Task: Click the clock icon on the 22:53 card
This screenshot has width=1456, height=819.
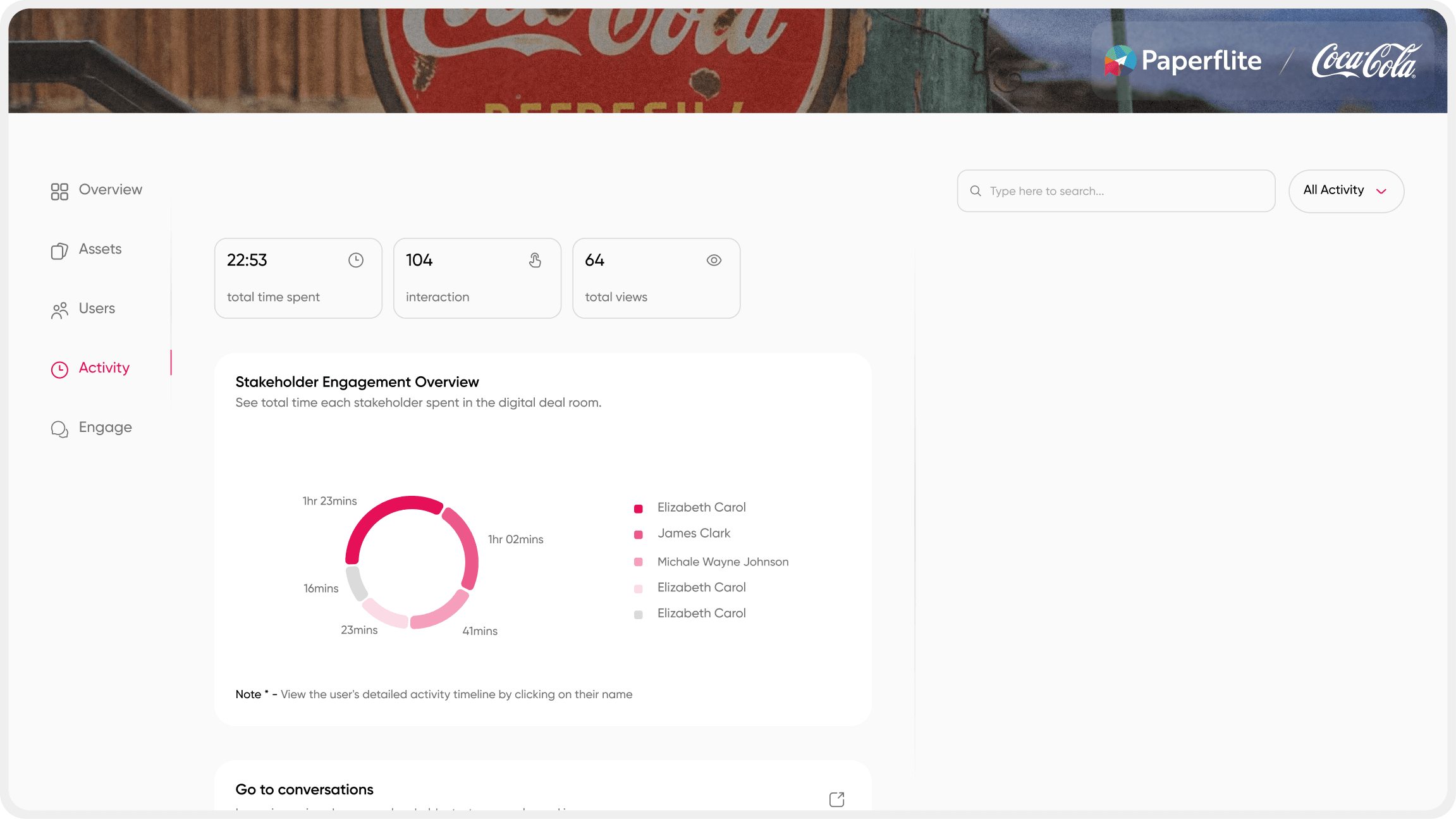Action: (356, 260)
